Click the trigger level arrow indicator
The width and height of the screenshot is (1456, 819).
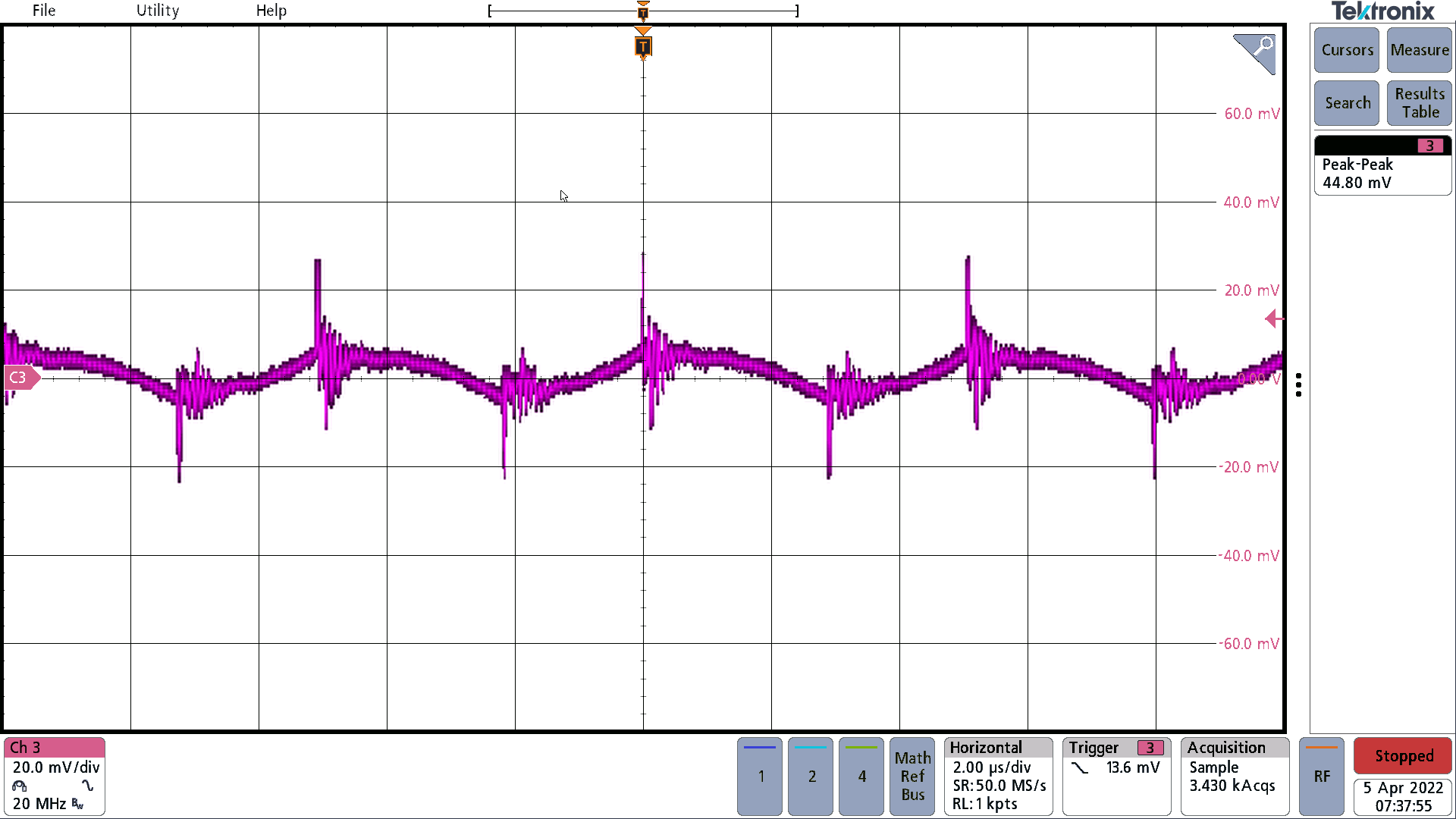click(1274, 319)
